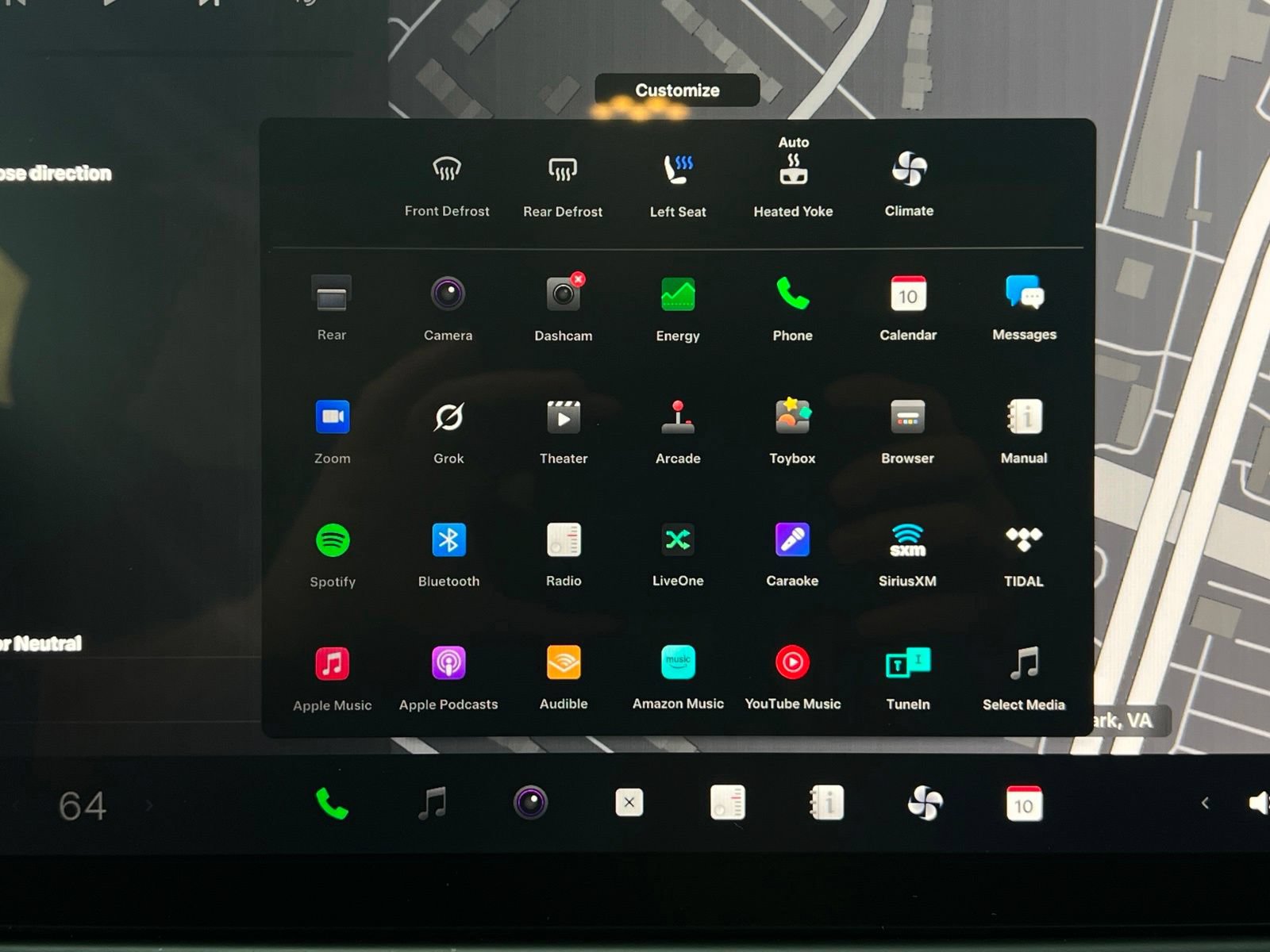Tap the 64 temperature reading
The image size is (1270, 952).
click(x=83, y=806)
